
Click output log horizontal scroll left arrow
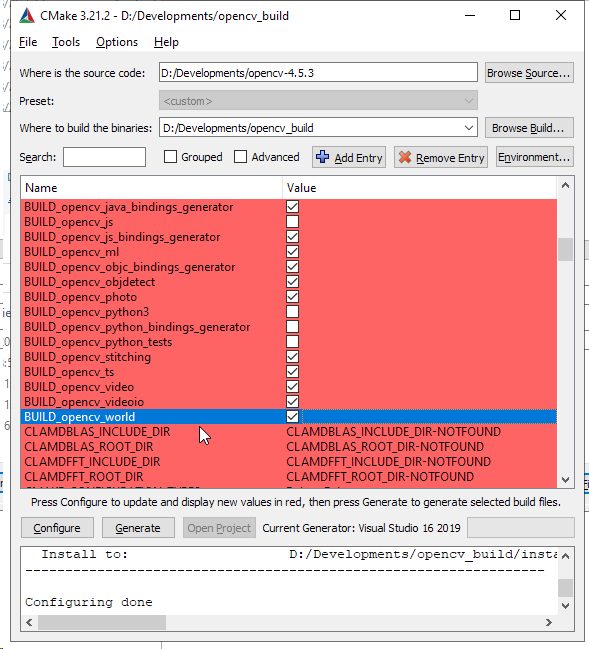[x=29, y=623]
